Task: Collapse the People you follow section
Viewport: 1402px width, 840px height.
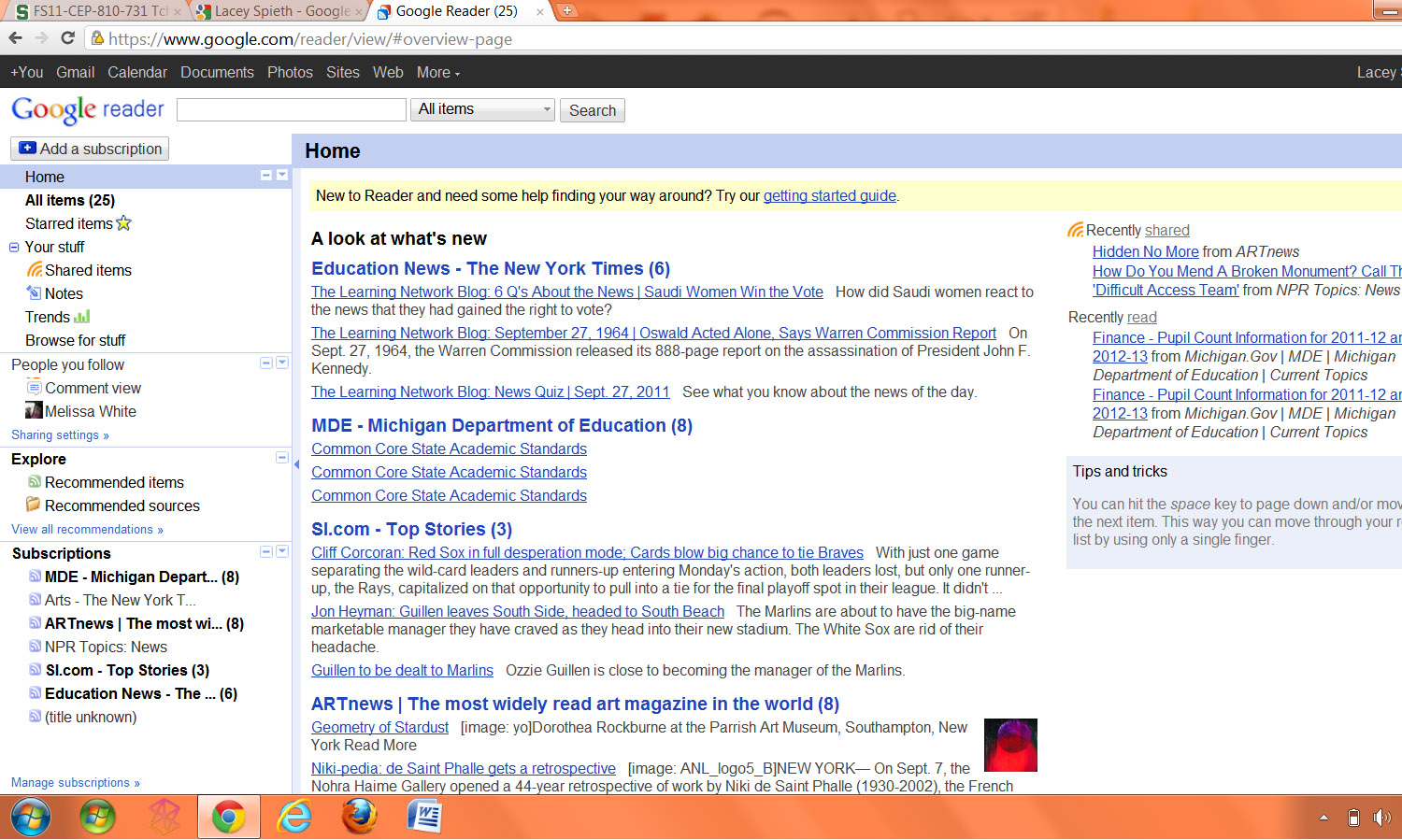Action: (266, 363)
